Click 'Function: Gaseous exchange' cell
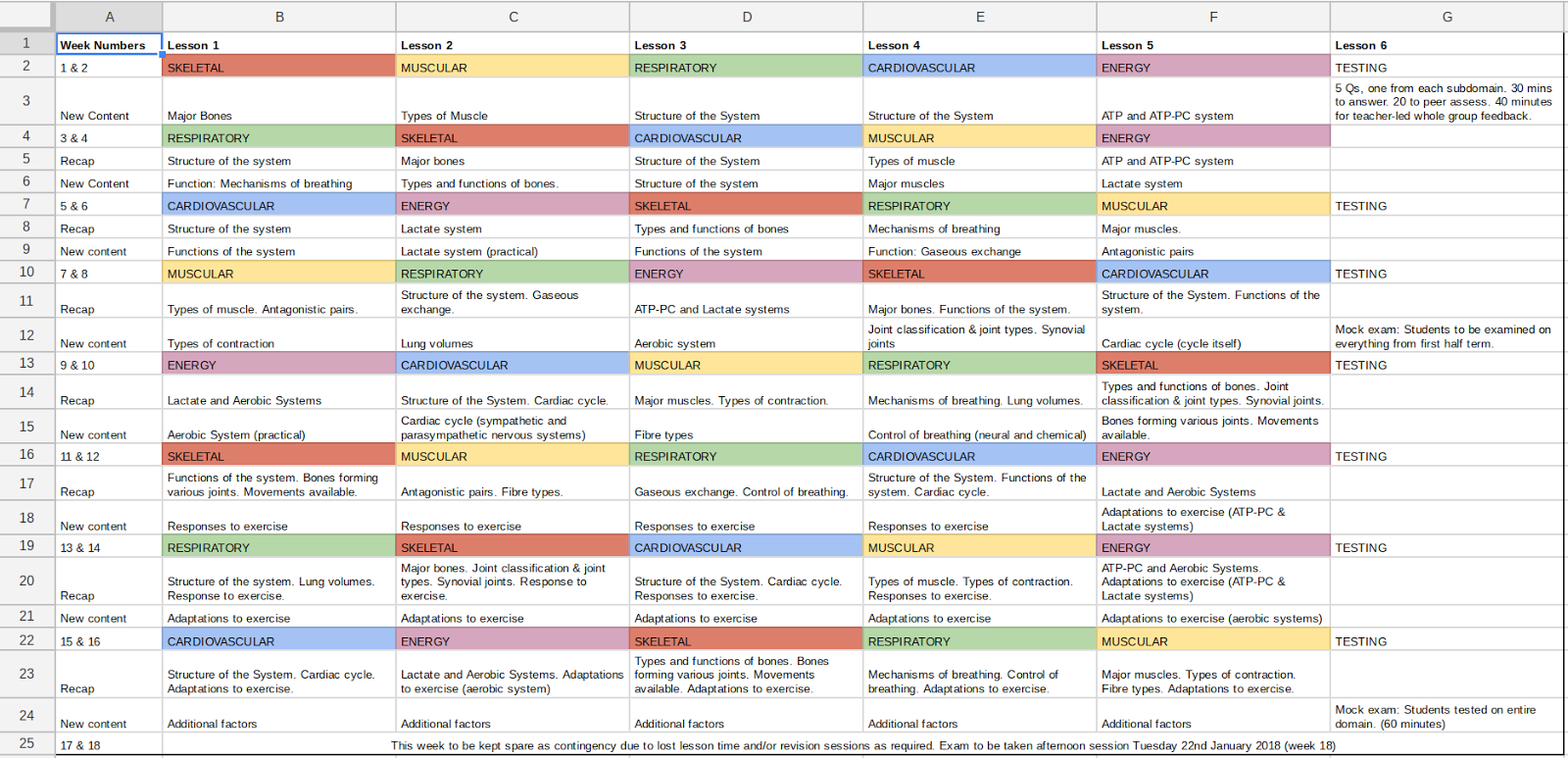The image size is (1568, 758). pos(980,251)
